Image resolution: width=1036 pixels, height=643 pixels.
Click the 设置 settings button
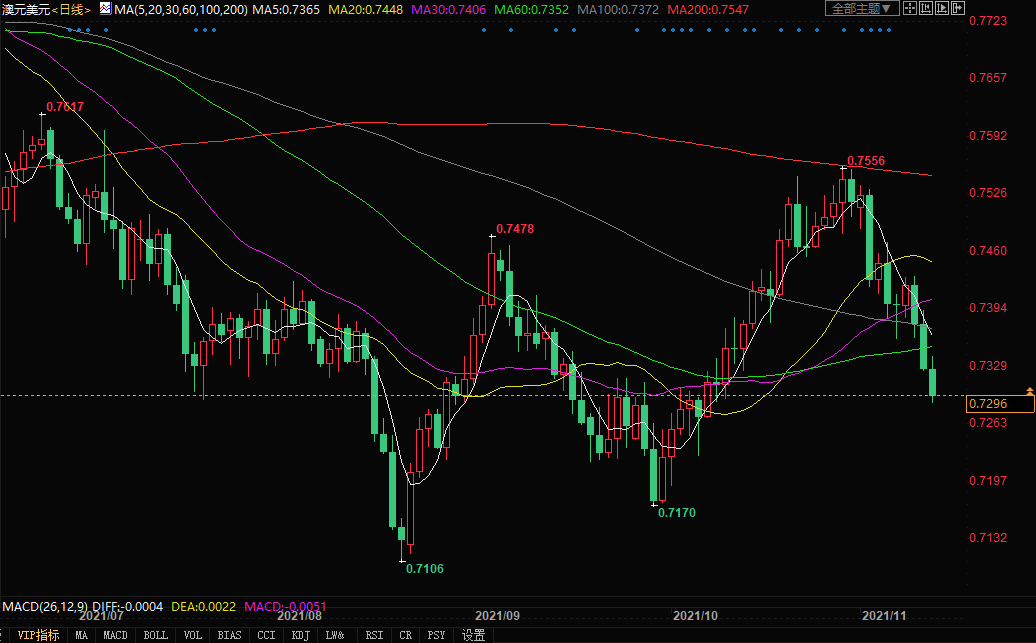pyautogui.click(x=473, y=635)
